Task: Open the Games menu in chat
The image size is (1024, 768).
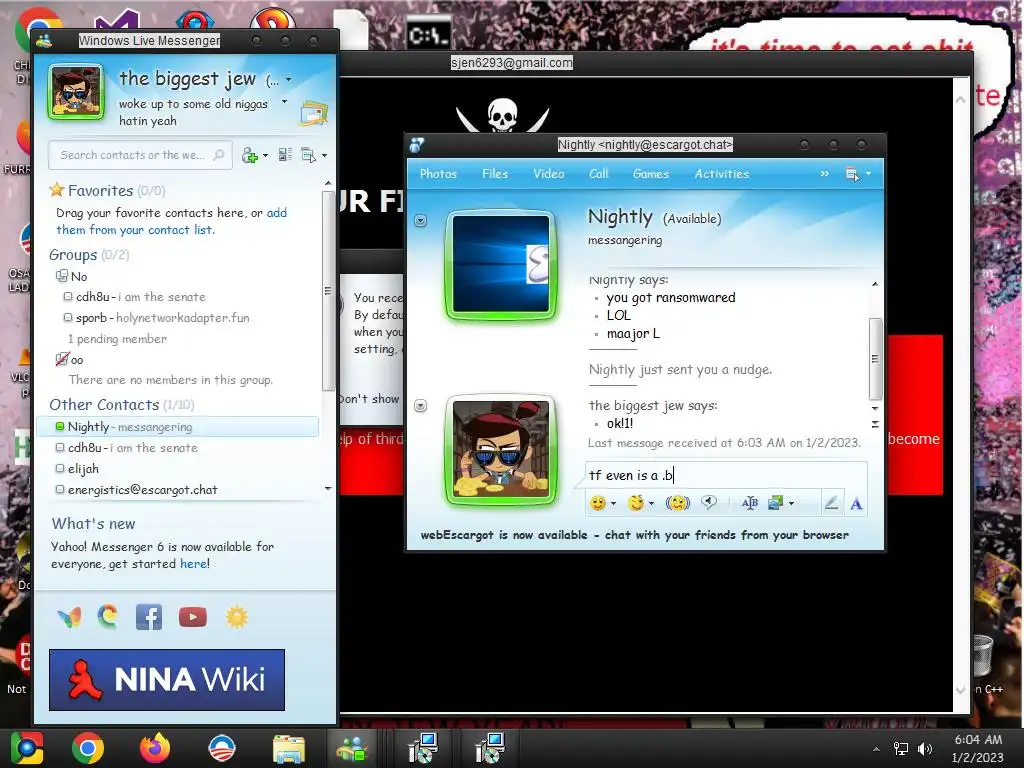Action: point(650,174)
